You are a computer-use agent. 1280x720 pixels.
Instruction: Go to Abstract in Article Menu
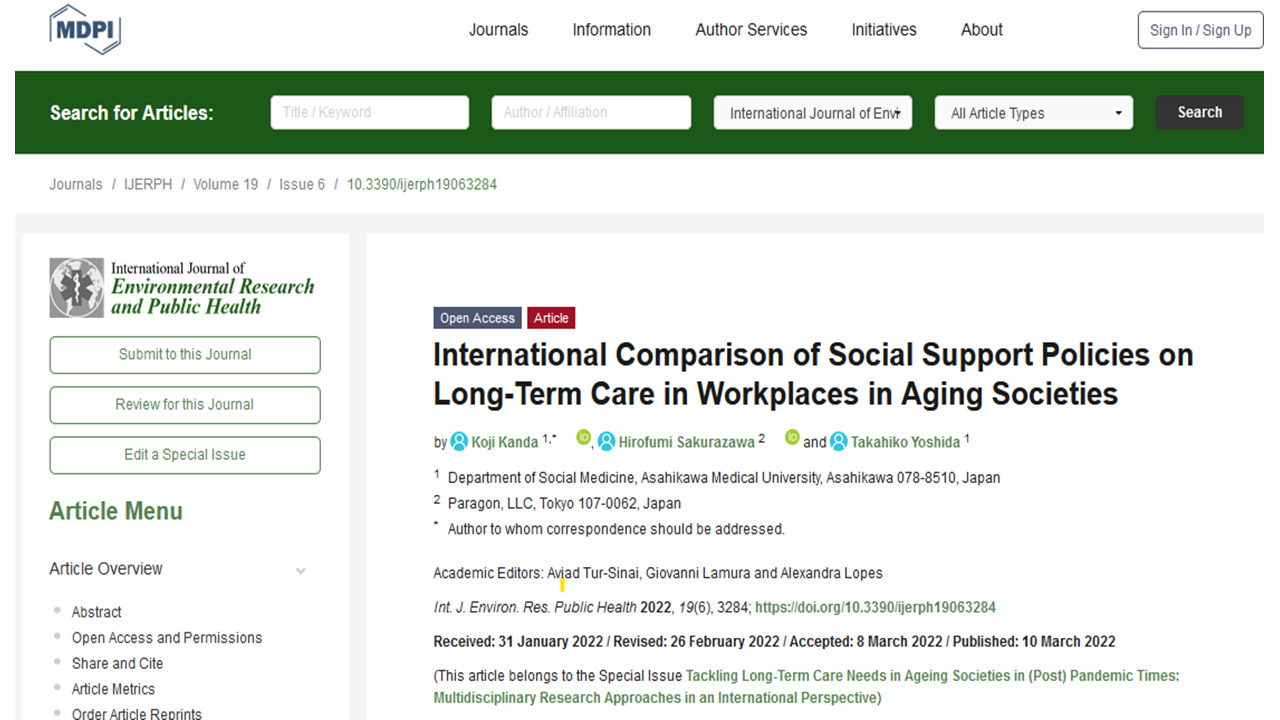click(x=96, y=612)
